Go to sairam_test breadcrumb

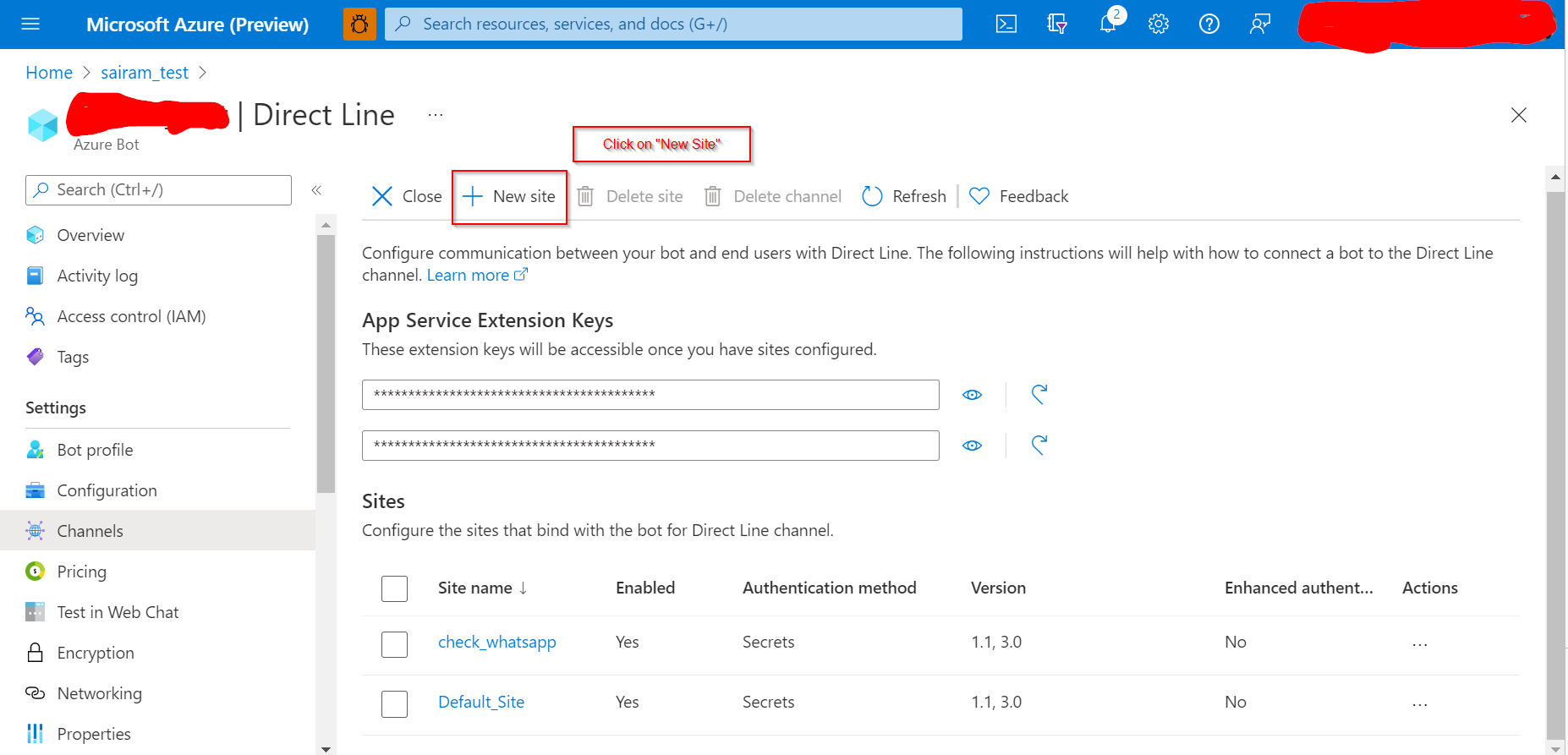[145, 73]
